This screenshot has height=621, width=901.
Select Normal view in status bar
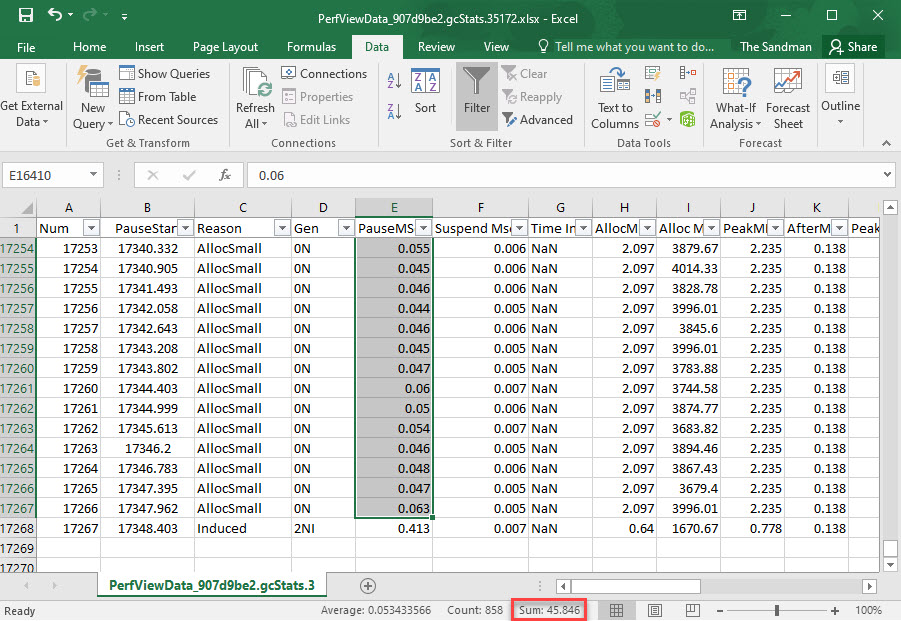pos(617,610)
